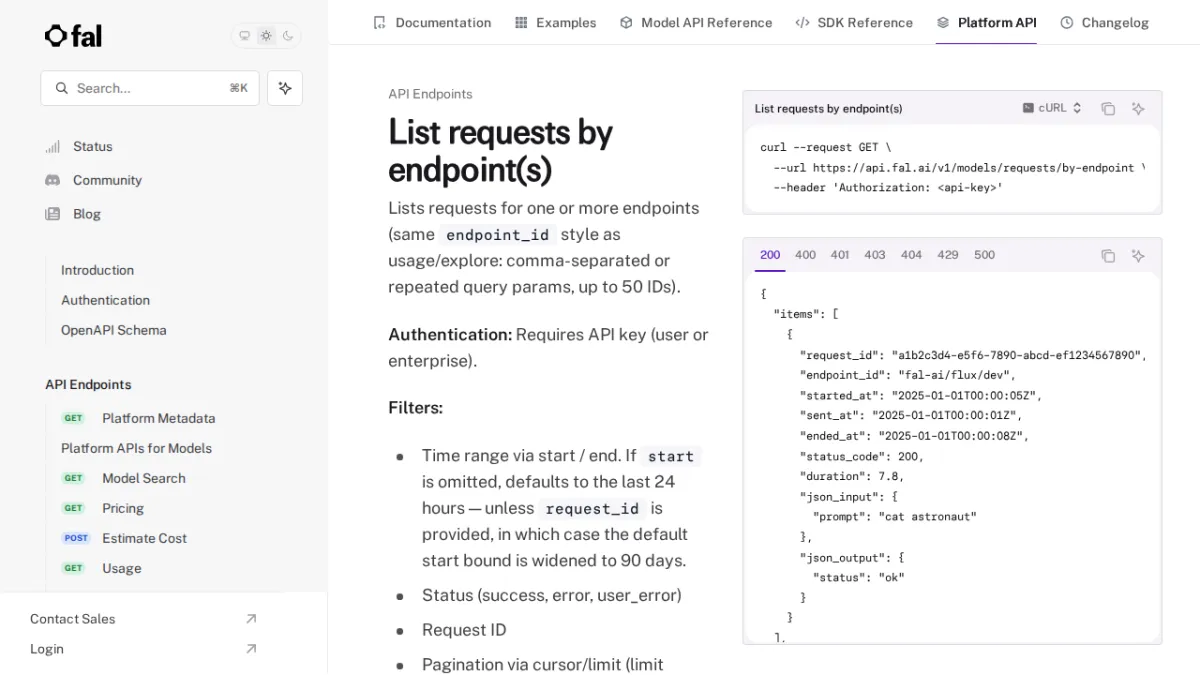Open the SDK Reference tab
Screen dimensions: 1200x675
click(x=854, y=22)
